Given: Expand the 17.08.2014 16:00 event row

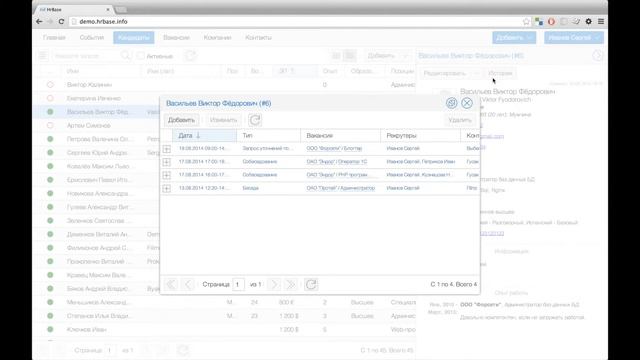Looking at the screenshot, I should pos(167,175).
